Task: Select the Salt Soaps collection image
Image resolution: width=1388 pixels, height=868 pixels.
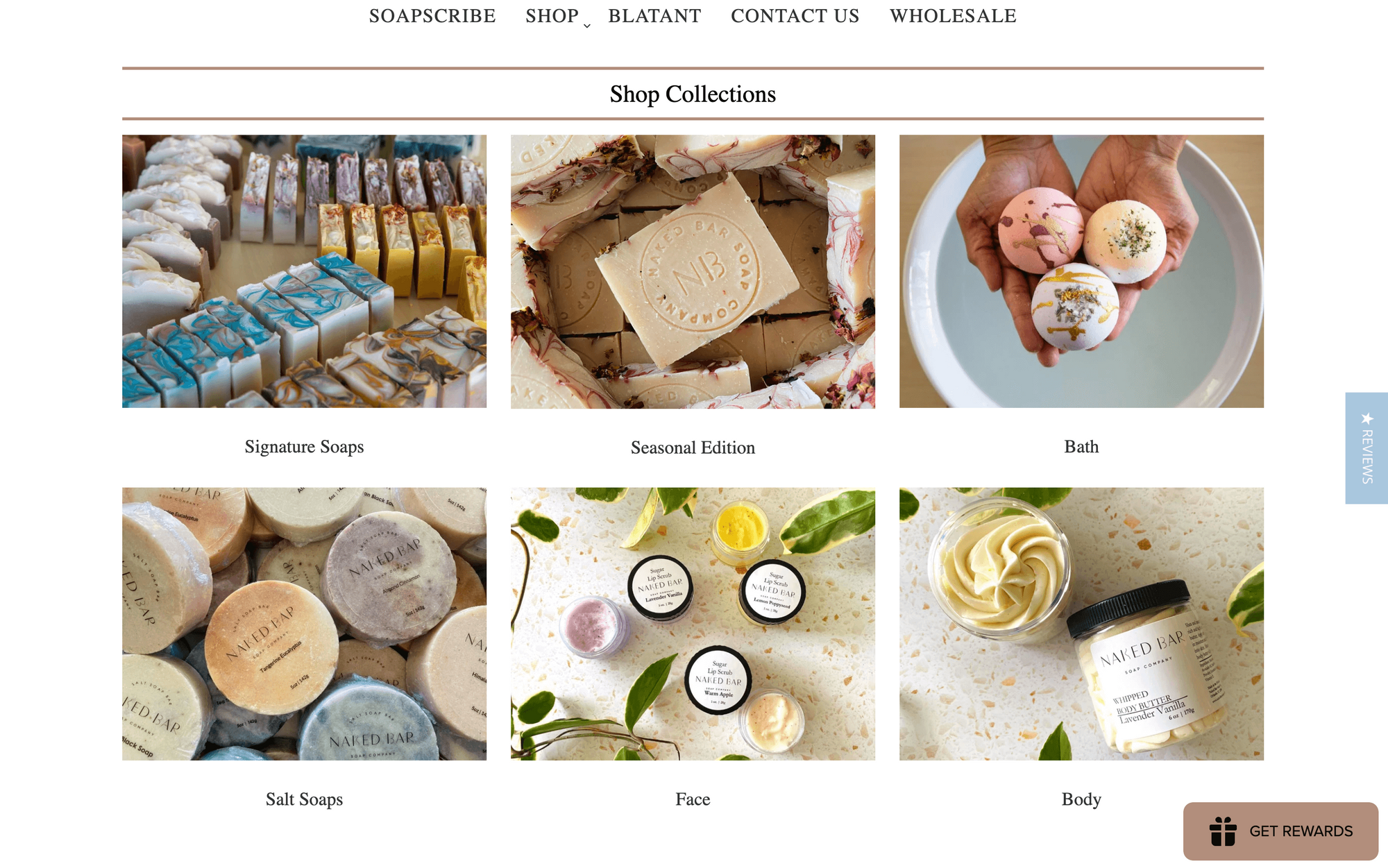Action: pos(304,624)
